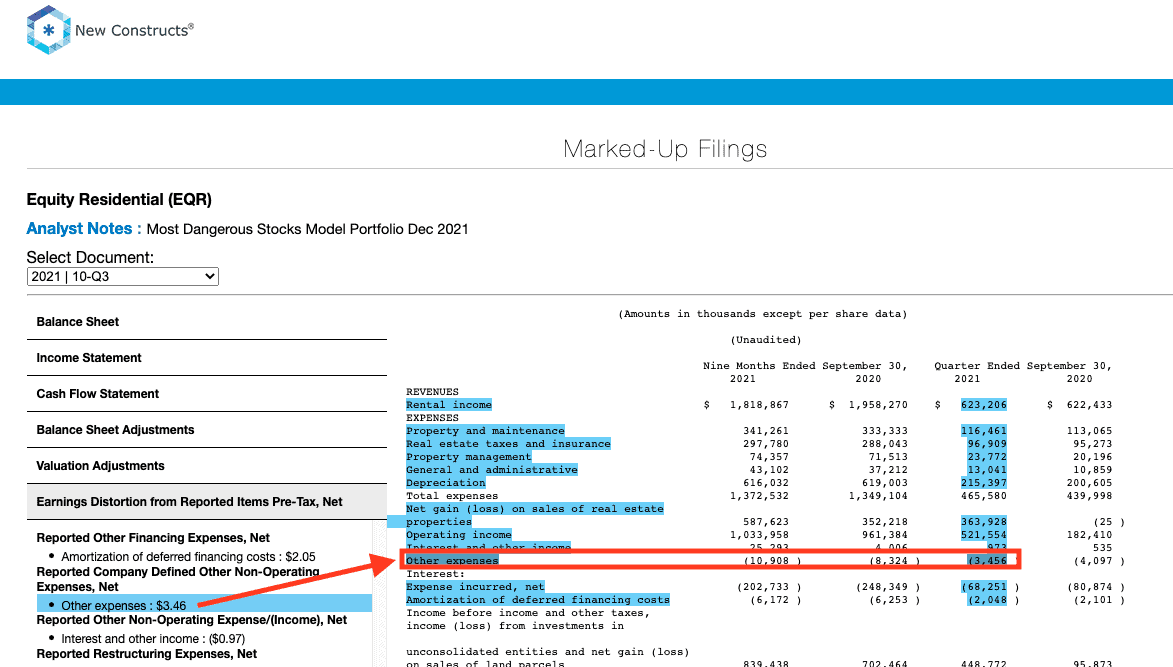Viewport: 1173px width, 667px height.
Task: Open the Cash Flow Statement tab
Action: click(x=206, y=394)
